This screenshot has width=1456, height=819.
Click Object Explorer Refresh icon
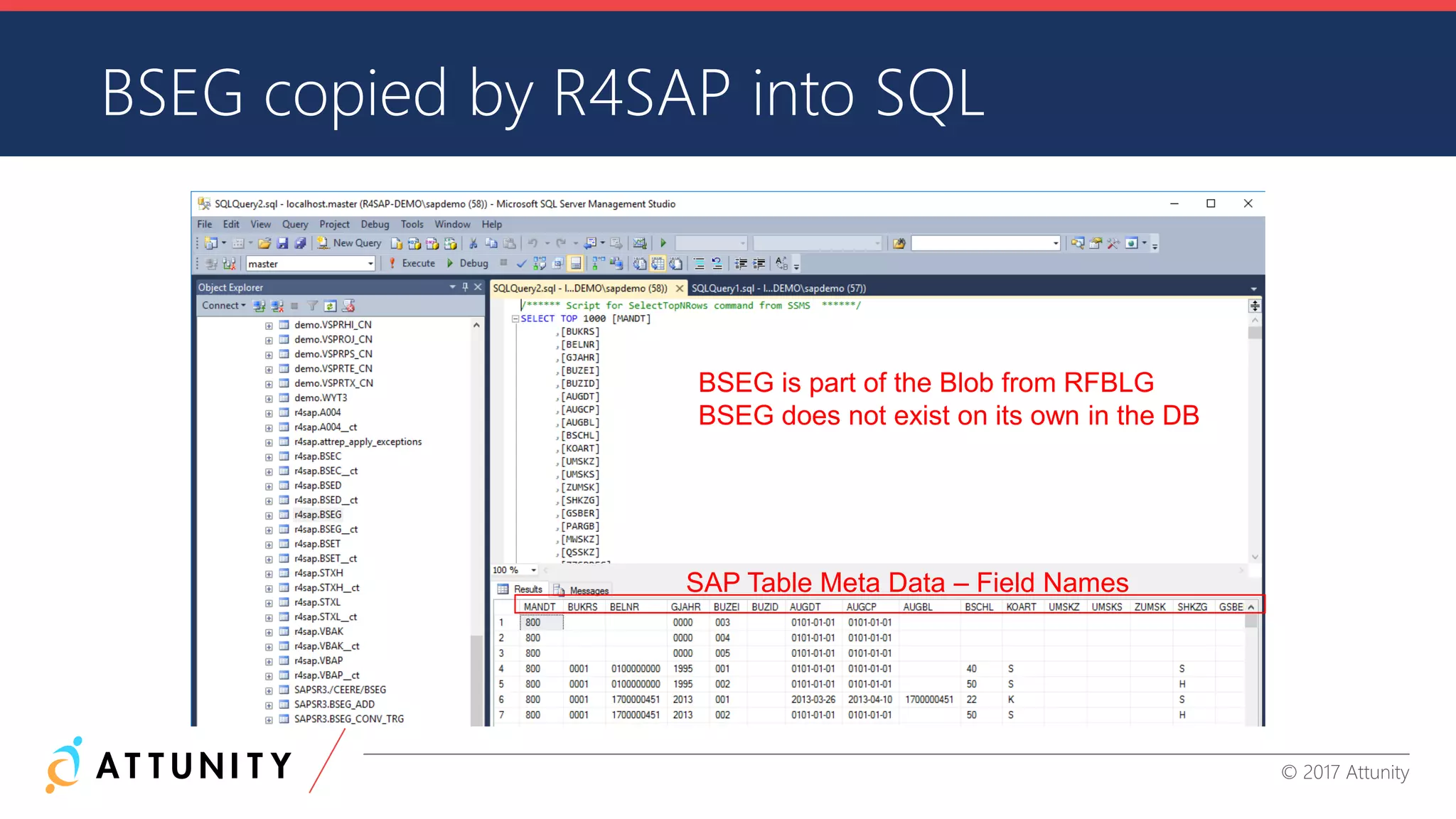click(x=330, y=306)
